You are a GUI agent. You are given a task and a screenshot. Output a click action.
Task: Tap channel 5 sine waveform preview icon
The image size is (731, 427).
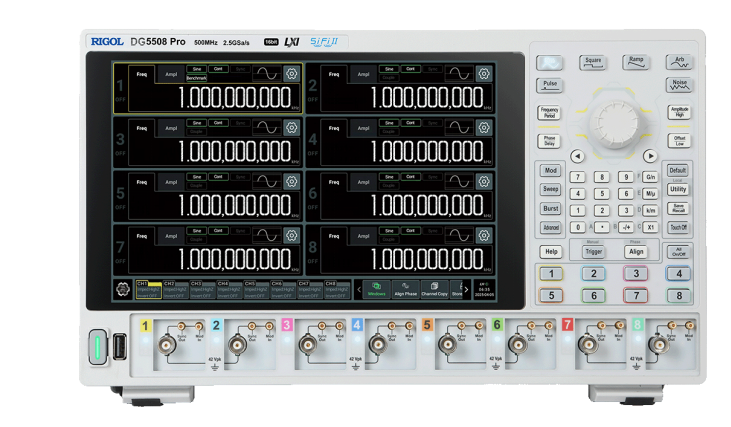pos(267,182)
